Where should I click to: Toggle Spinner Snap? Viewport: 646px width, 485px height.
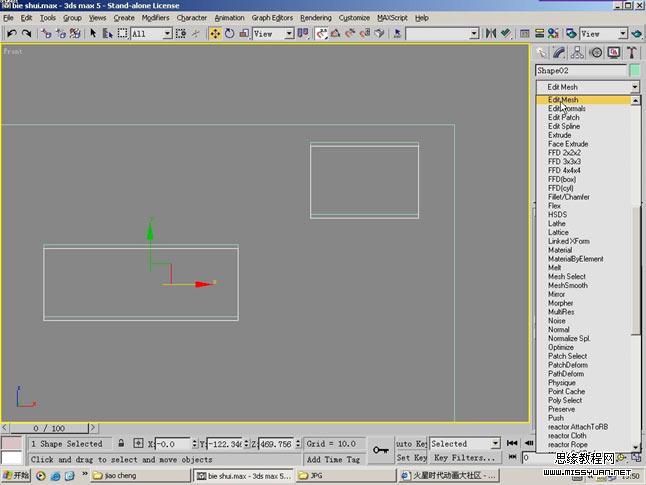click(365, 33)
